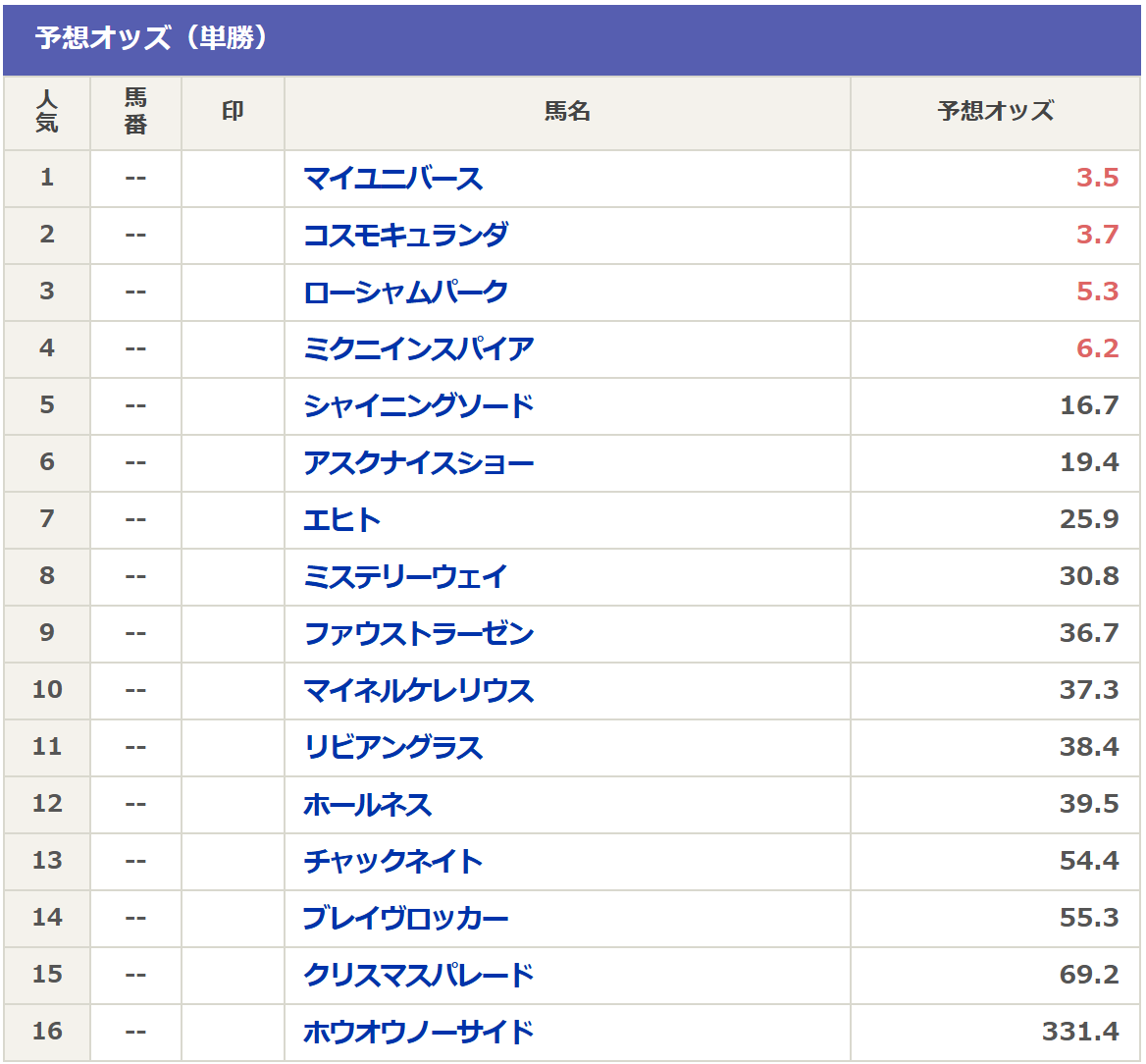
Task: Click the 馬名 column header
Action: coord(567,112)
